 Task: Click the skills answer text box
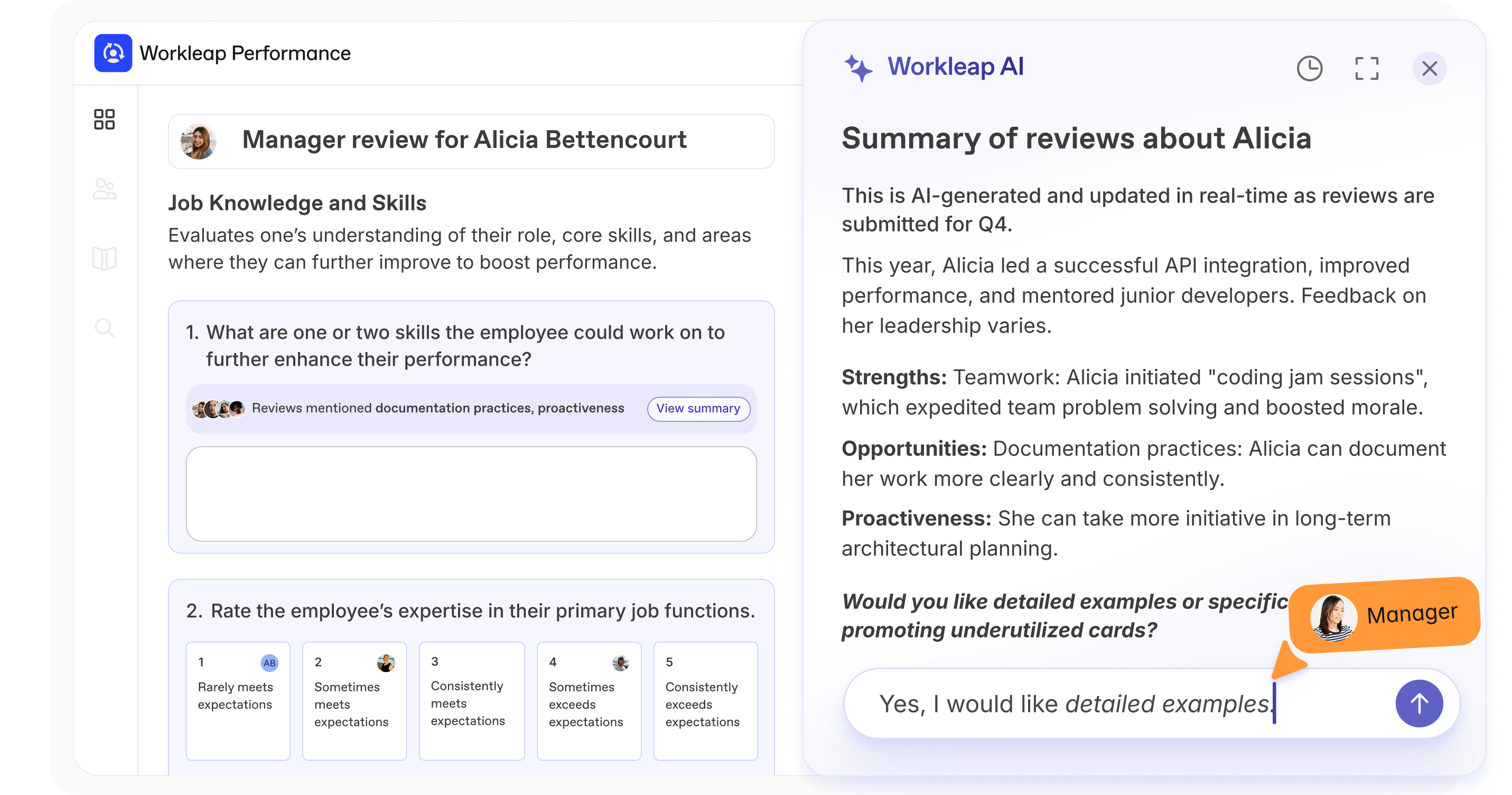pyautogui.click(x=471, y=493)
